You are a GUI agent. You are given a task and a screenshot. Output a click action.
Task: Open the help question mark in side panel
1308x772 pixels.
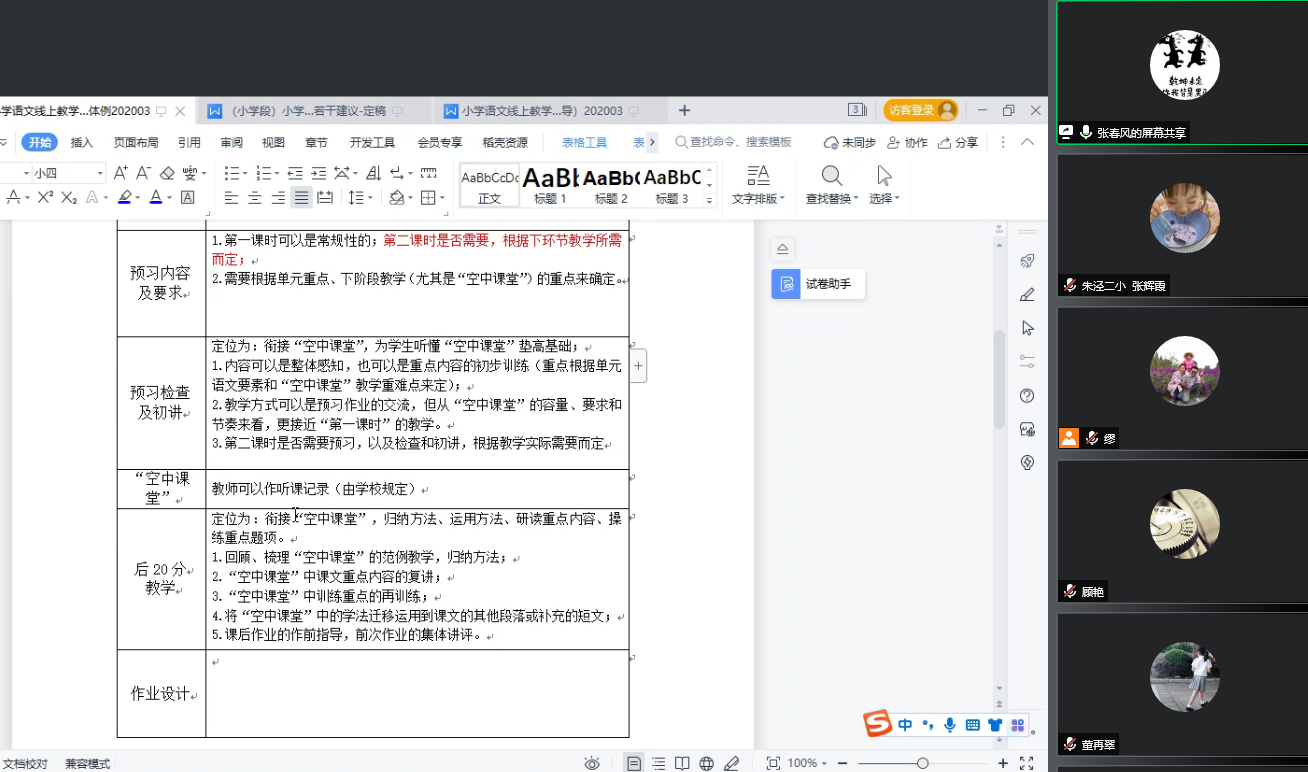pos(1027,396)
